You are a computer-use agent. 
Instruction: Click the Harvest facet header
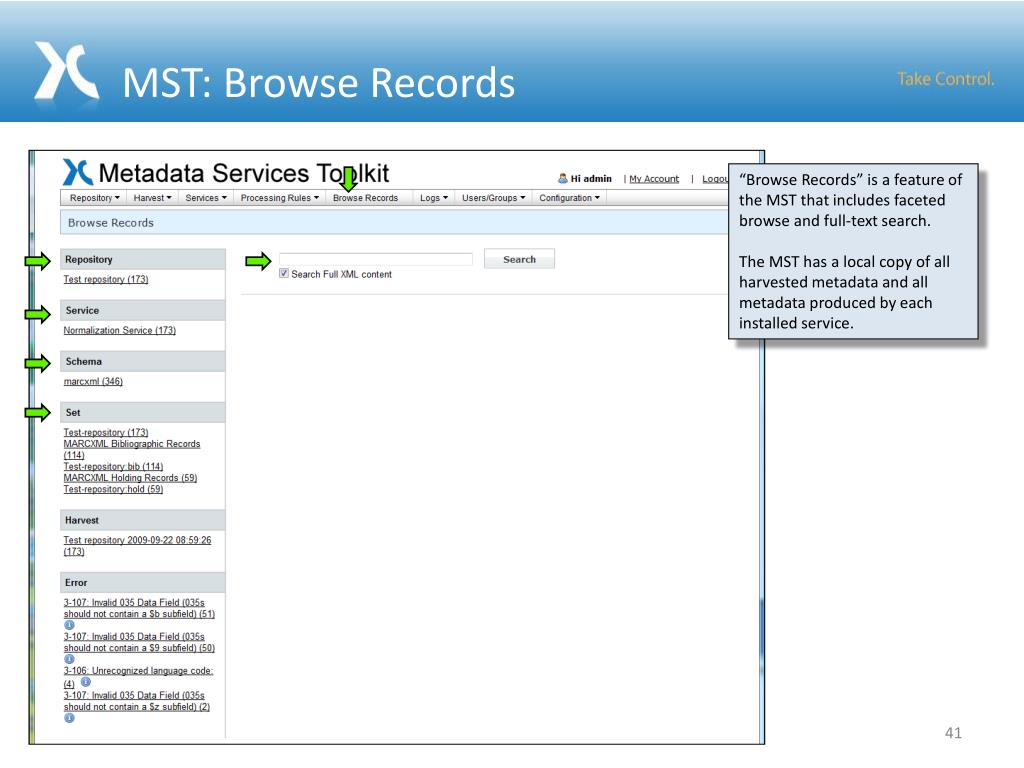click(x=142, y=520)
